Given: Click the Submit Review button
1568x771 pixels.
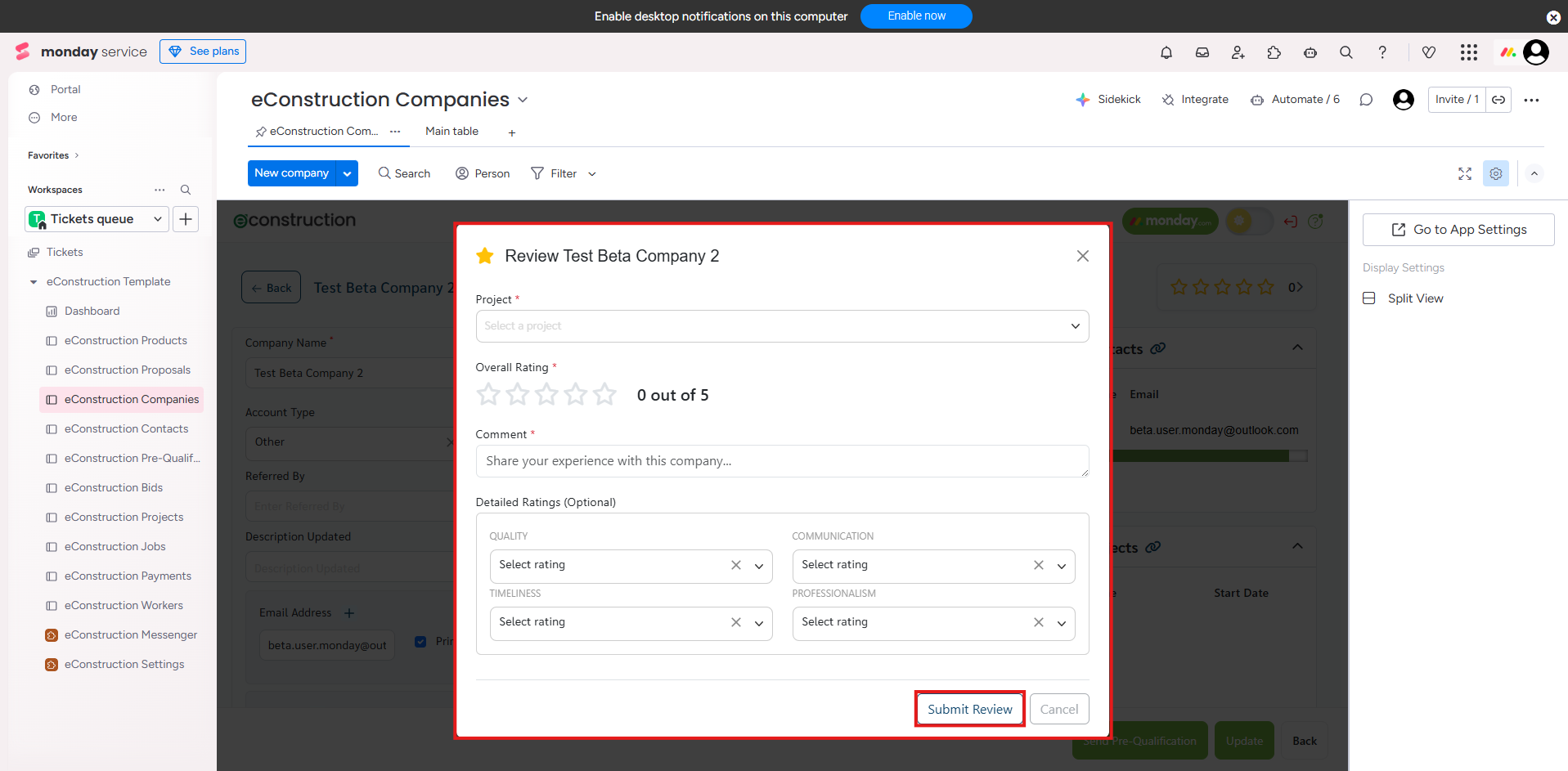Looking at the screenshot, I should pyautogui.click(x=969, y=709).
